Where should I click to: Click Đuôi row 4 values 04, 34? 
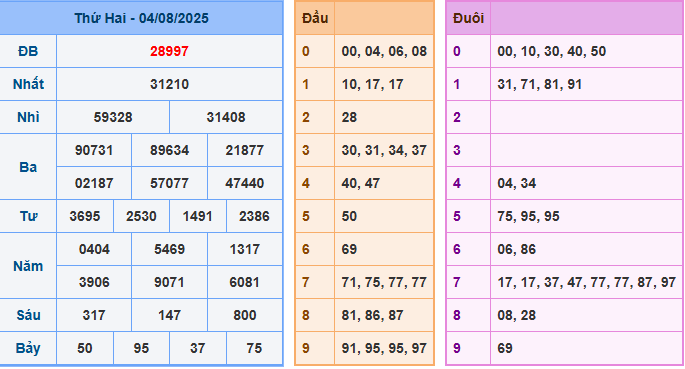coord(516,183)
